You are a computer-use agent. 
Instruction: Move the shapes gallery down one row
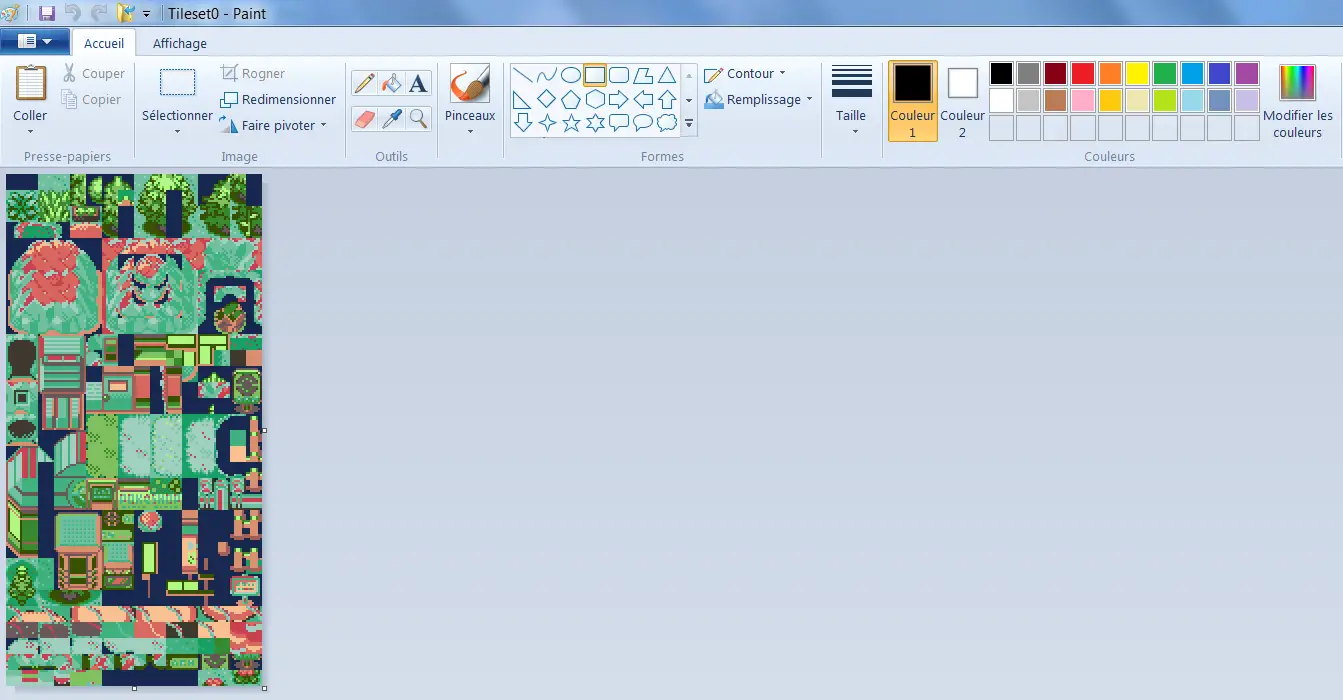coord(689,100)
